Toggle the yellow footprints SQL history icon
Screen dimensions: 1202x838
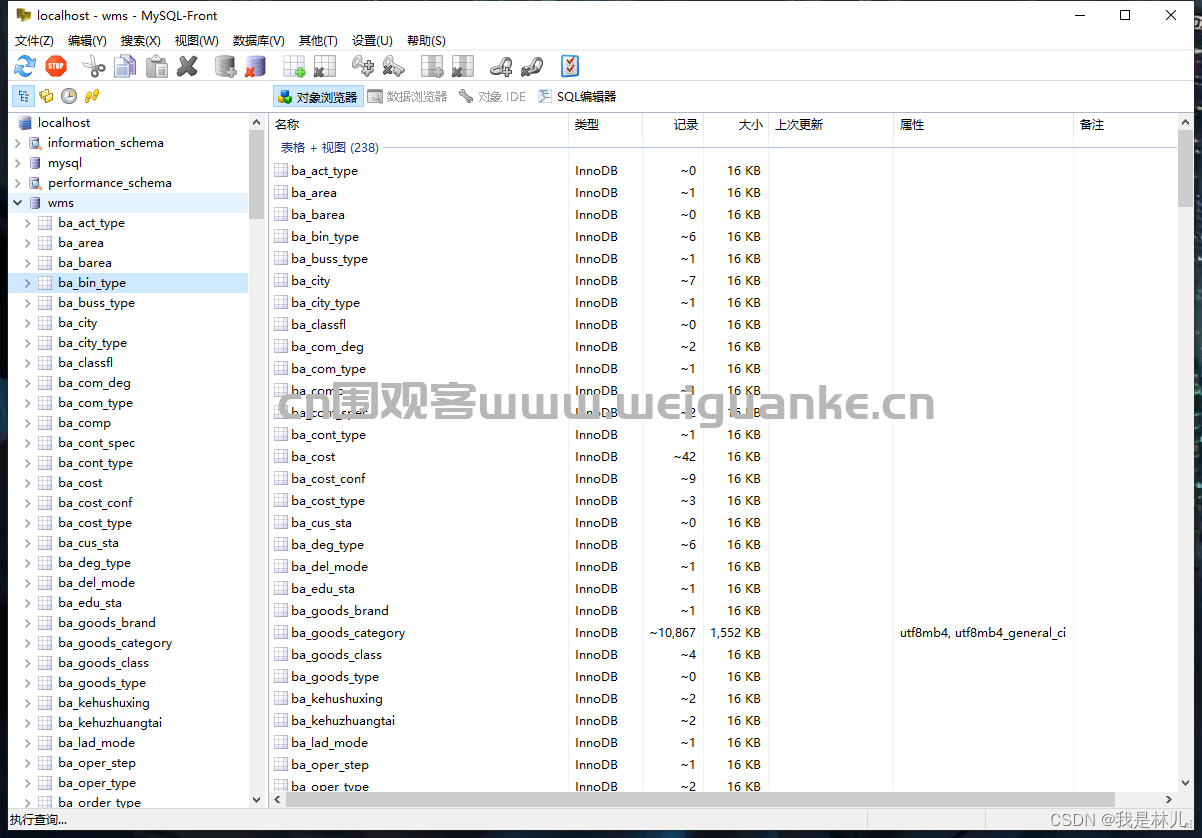92,96
